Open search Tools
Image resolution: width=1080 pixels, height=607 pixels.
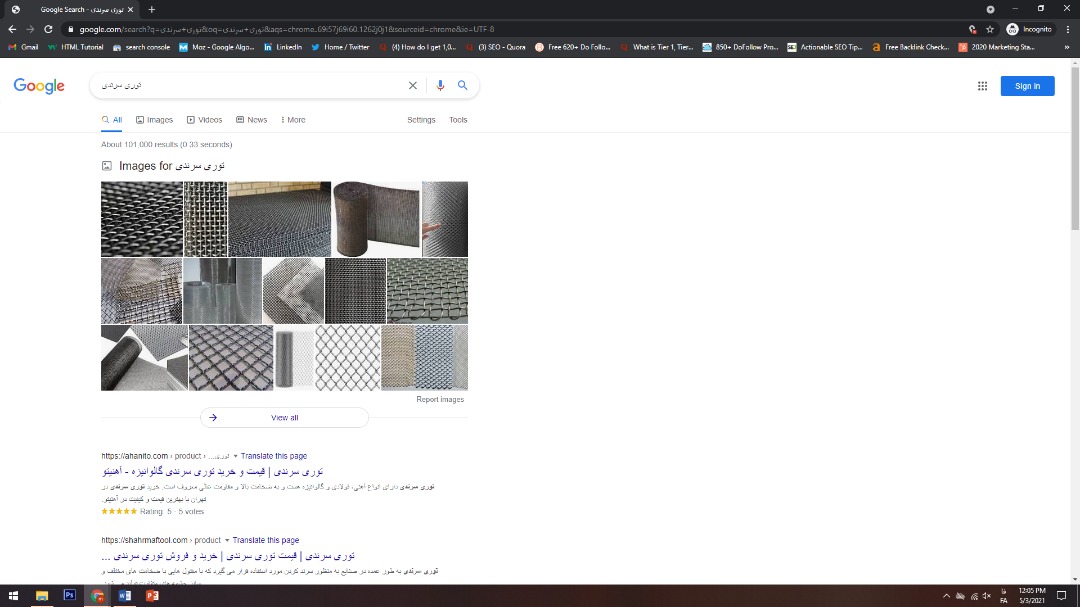coord(458,120)
